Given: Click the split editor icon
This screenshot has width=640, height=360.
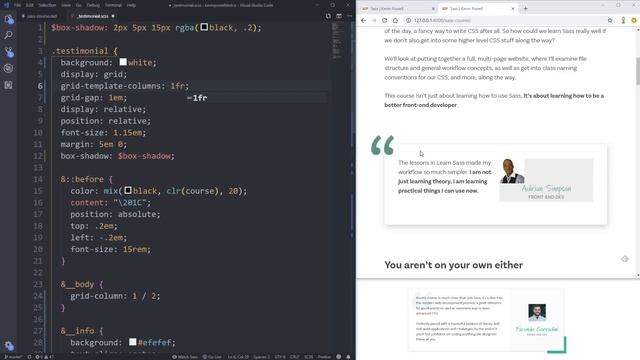Looking at the screenshot, I should point(328,16).
